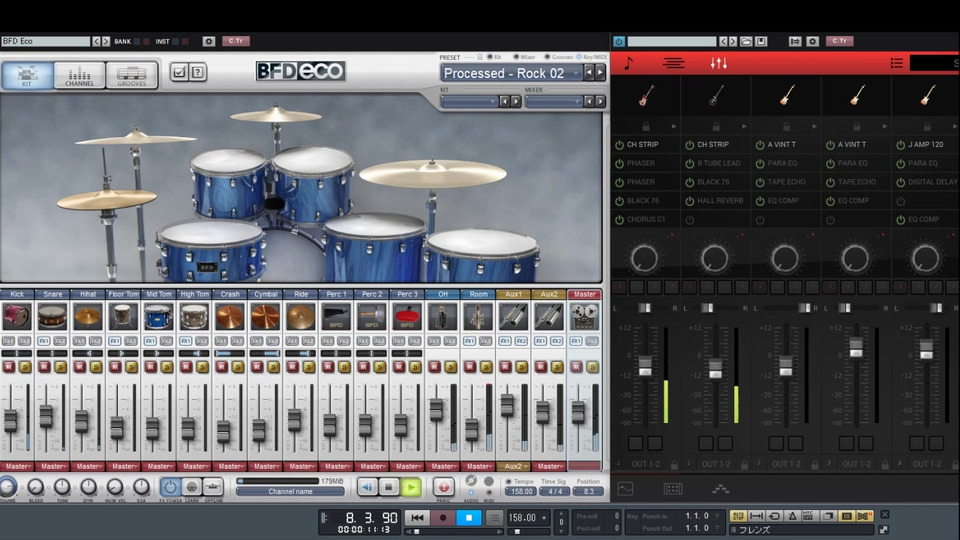This screenshot has height=540, width=960.
Task: Click the Crash cymbal channel icon
Action: 230,317
